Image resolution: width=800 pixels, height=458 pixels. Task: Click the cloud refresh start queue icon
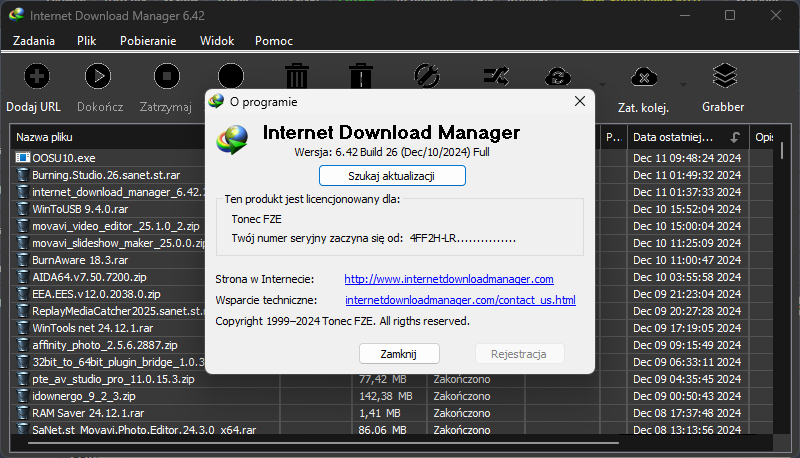click(x=558, y=77)
